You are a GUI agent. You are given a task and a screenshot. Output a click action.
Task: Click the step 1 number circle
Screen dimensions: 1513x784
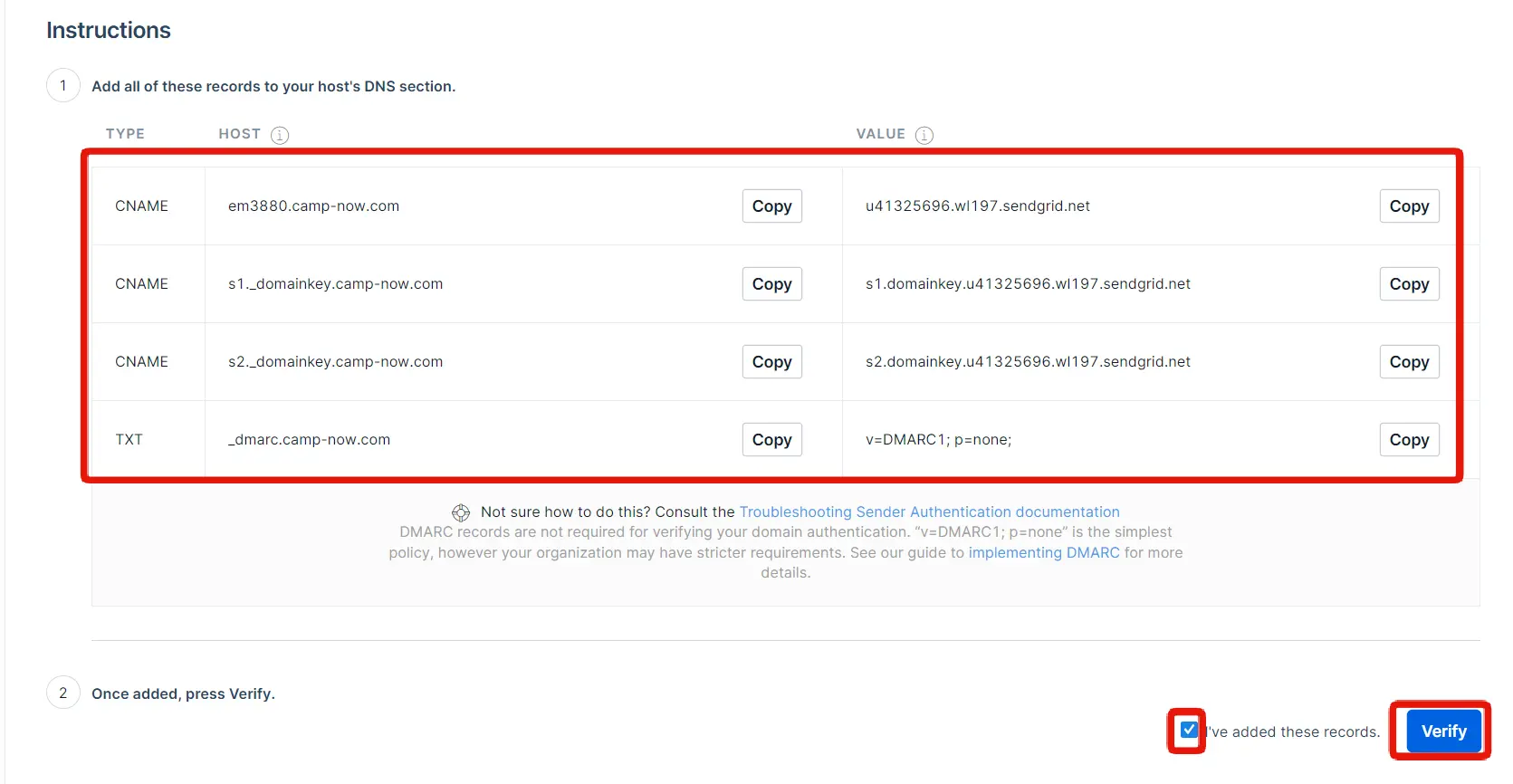[63, 86]
